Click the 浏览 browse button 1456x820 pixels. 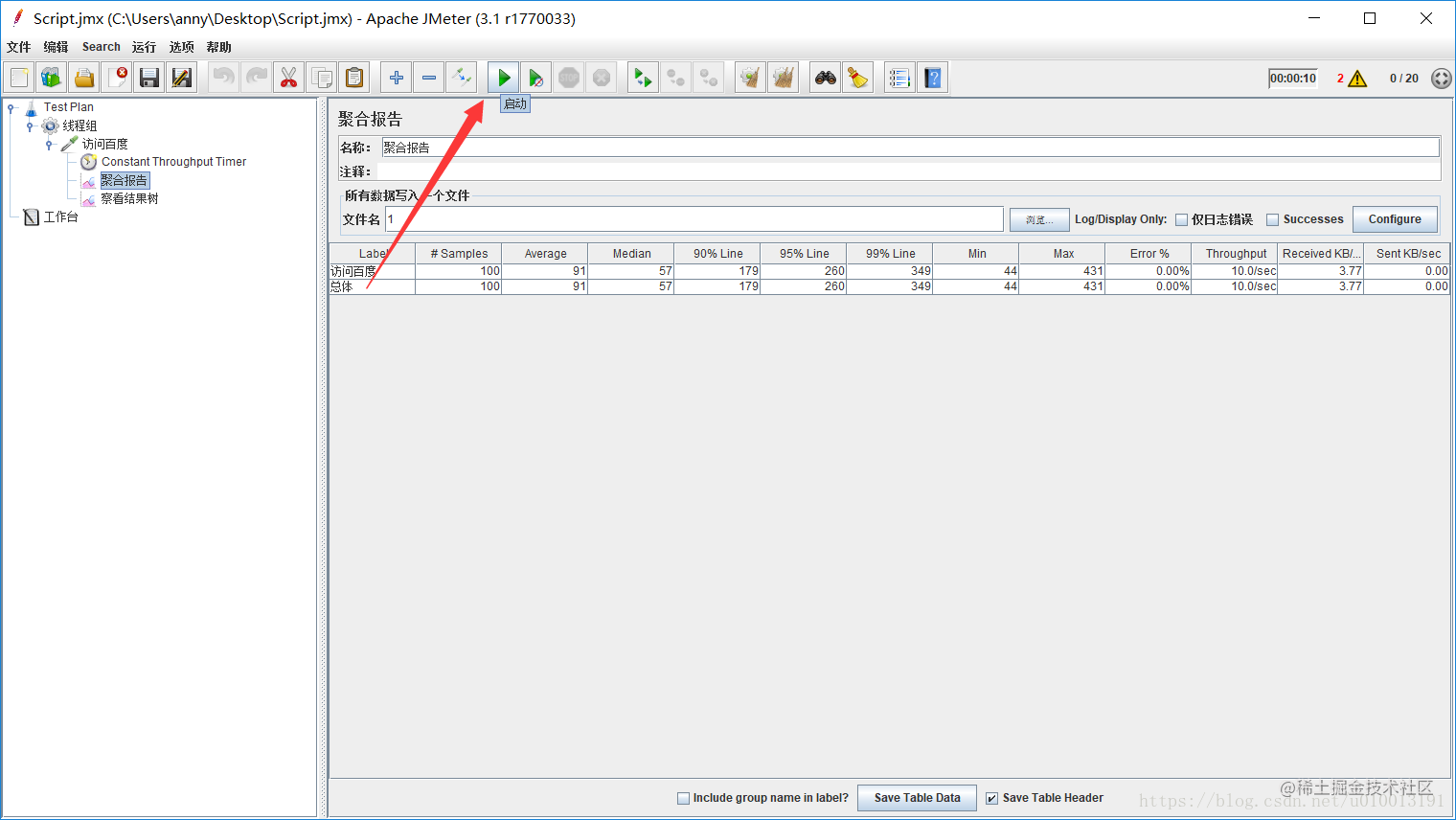coord(1039,219)
